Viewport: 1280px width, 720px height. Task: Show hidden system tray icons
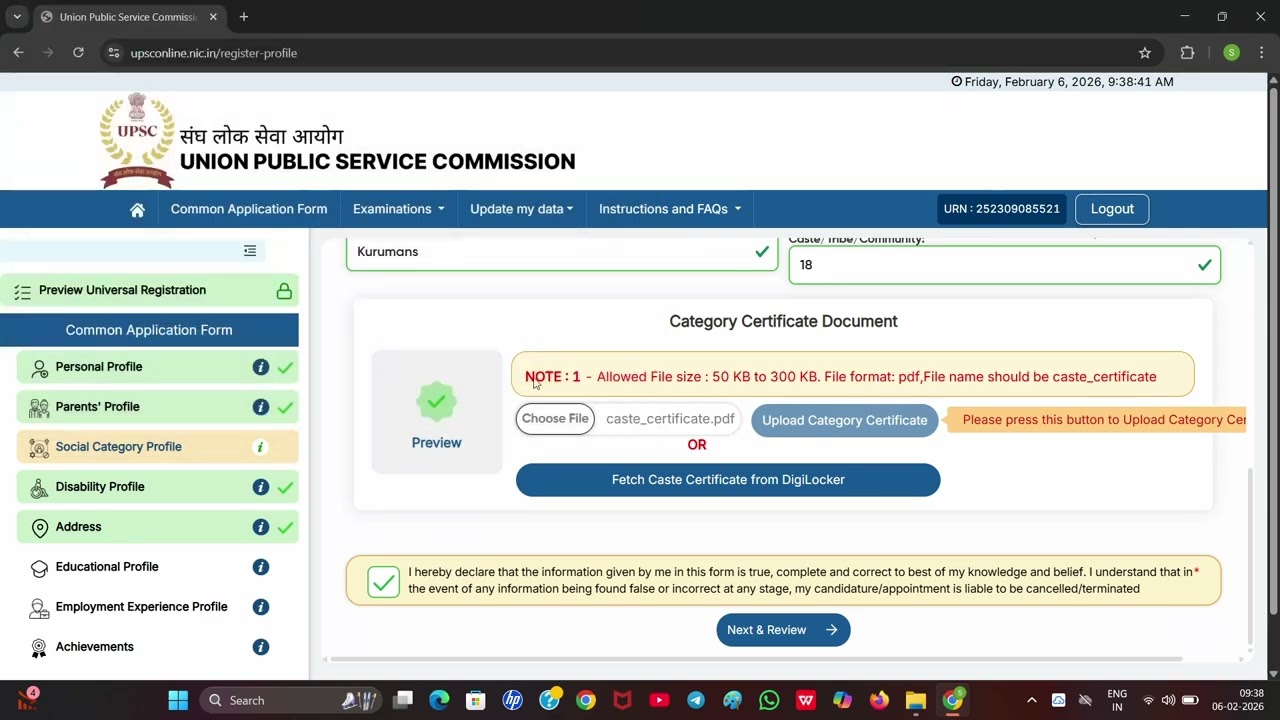tap(1032, 700)
